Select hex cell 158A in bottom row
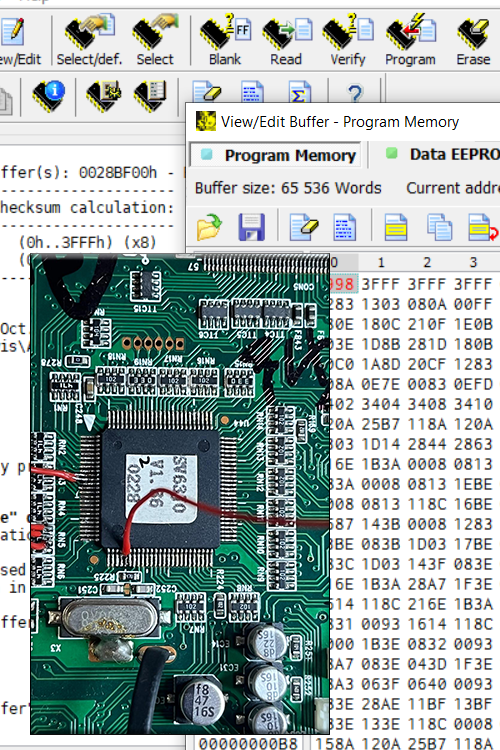 [333, 744]
